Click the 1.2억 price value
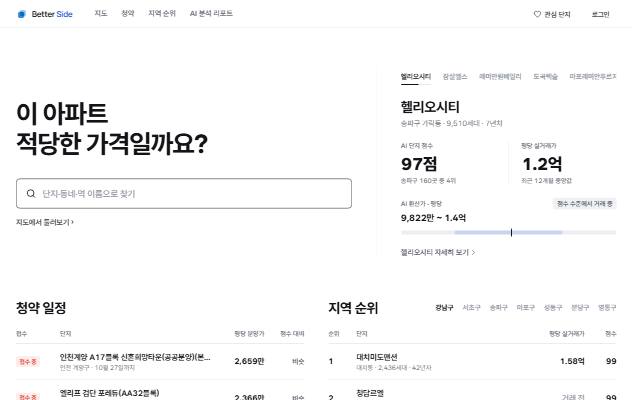 [x=542, y=164]
